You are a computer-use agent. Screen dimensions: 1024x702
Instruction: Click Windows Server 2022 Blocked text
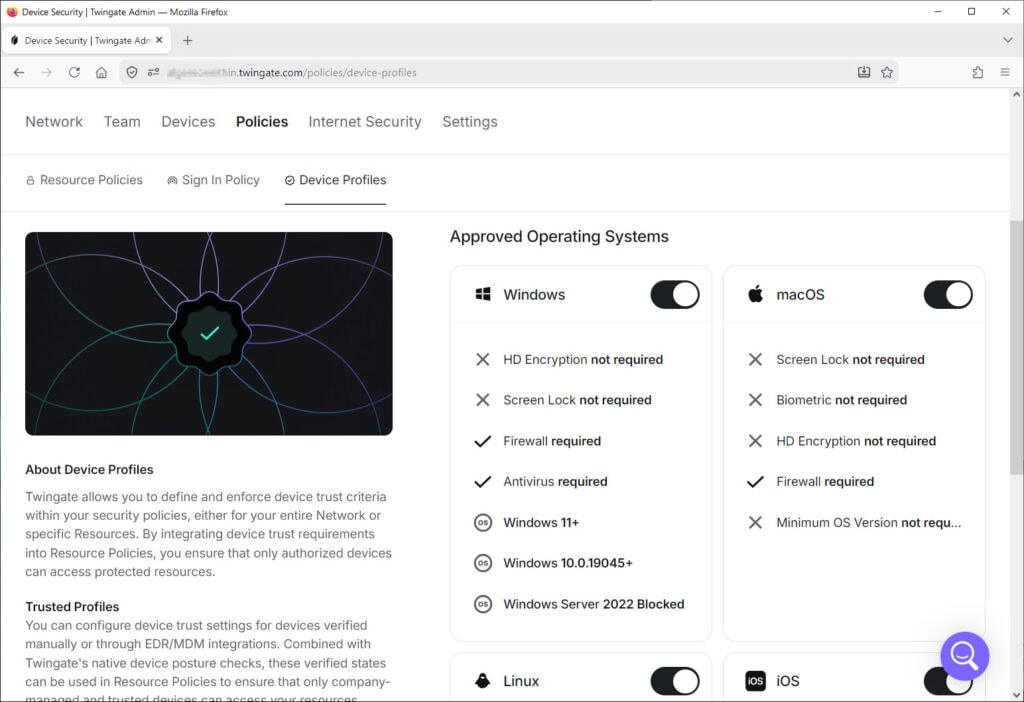tap(594, 604)
